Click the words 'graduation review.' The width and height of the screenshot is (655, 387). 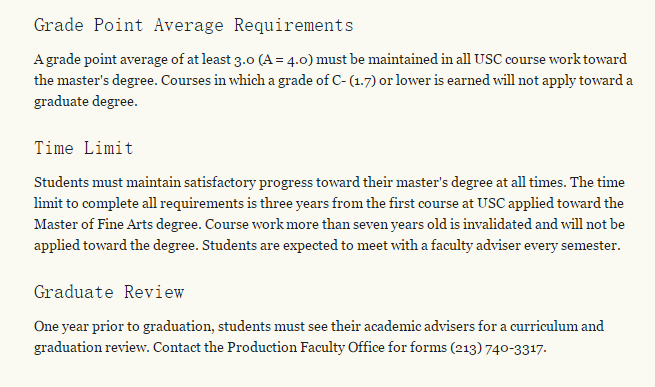[91, 348]
